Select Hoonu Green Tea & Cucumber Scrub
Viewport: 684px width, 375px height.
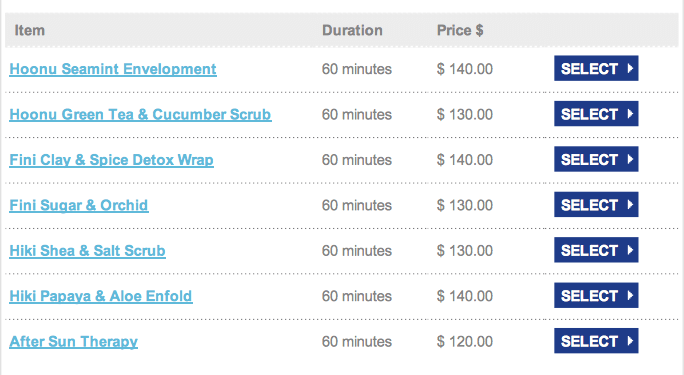[x=596, y=114]
